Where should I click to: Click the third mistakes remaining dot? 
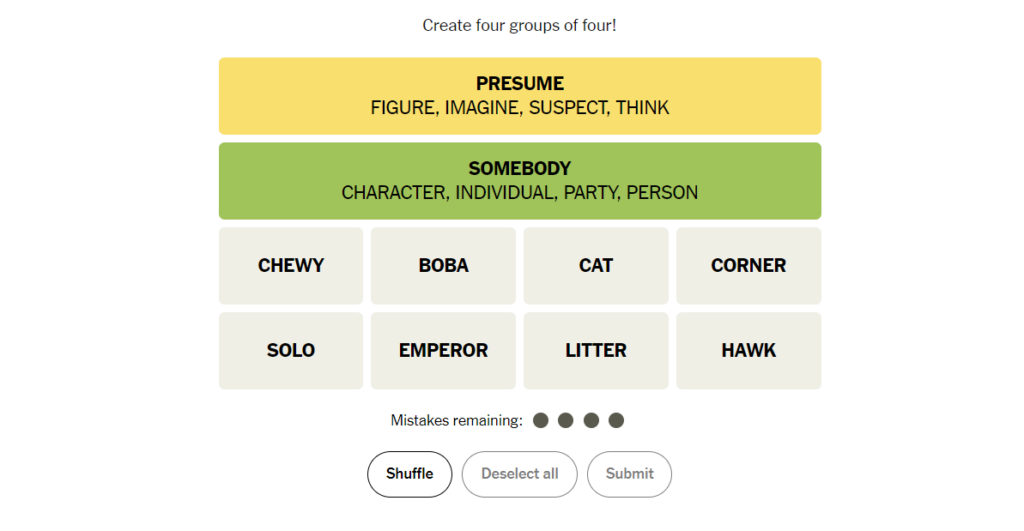coord(591,420)
